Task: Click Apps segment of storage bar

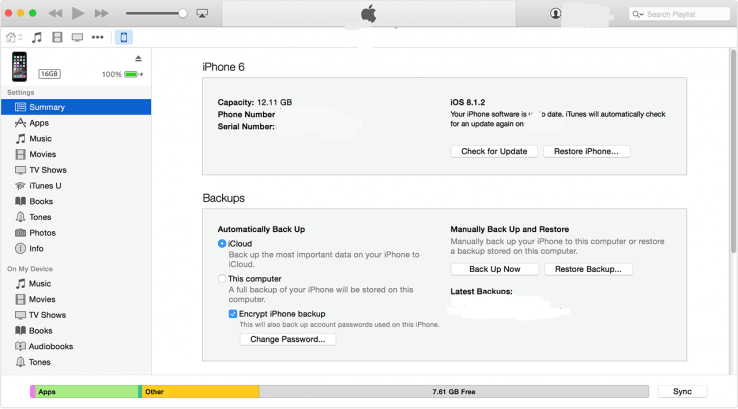Action: pos(86,391)
